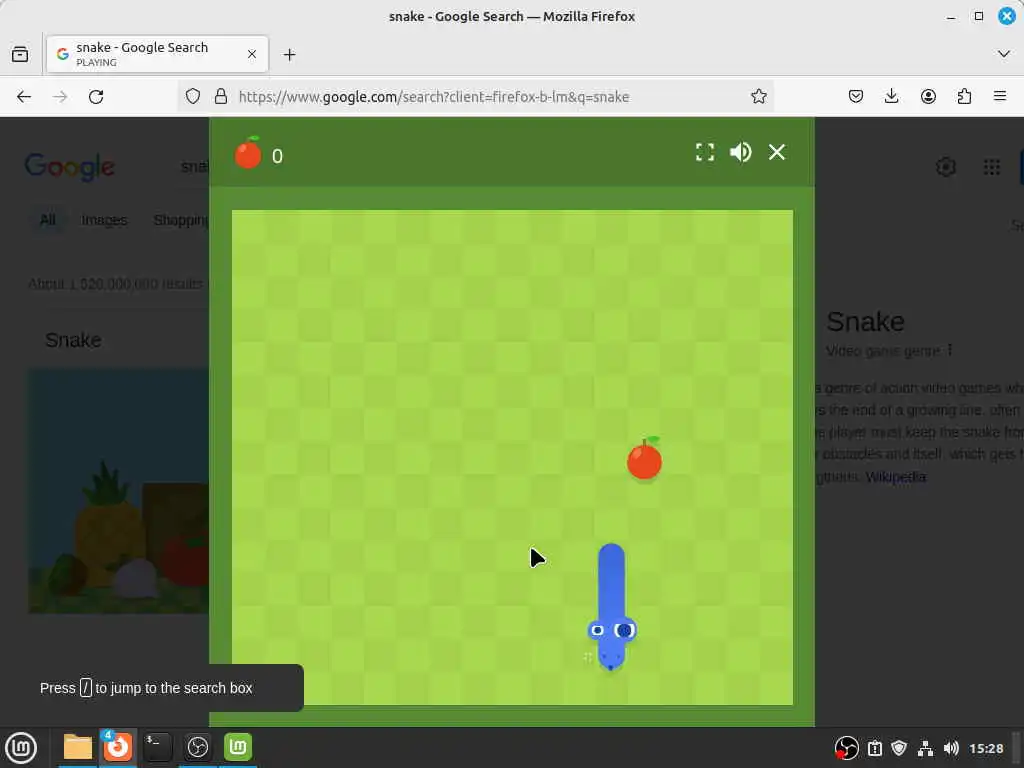Open tracking protection shield info
This screenshot has height=768, width=1024.
[x=193, y=97]
